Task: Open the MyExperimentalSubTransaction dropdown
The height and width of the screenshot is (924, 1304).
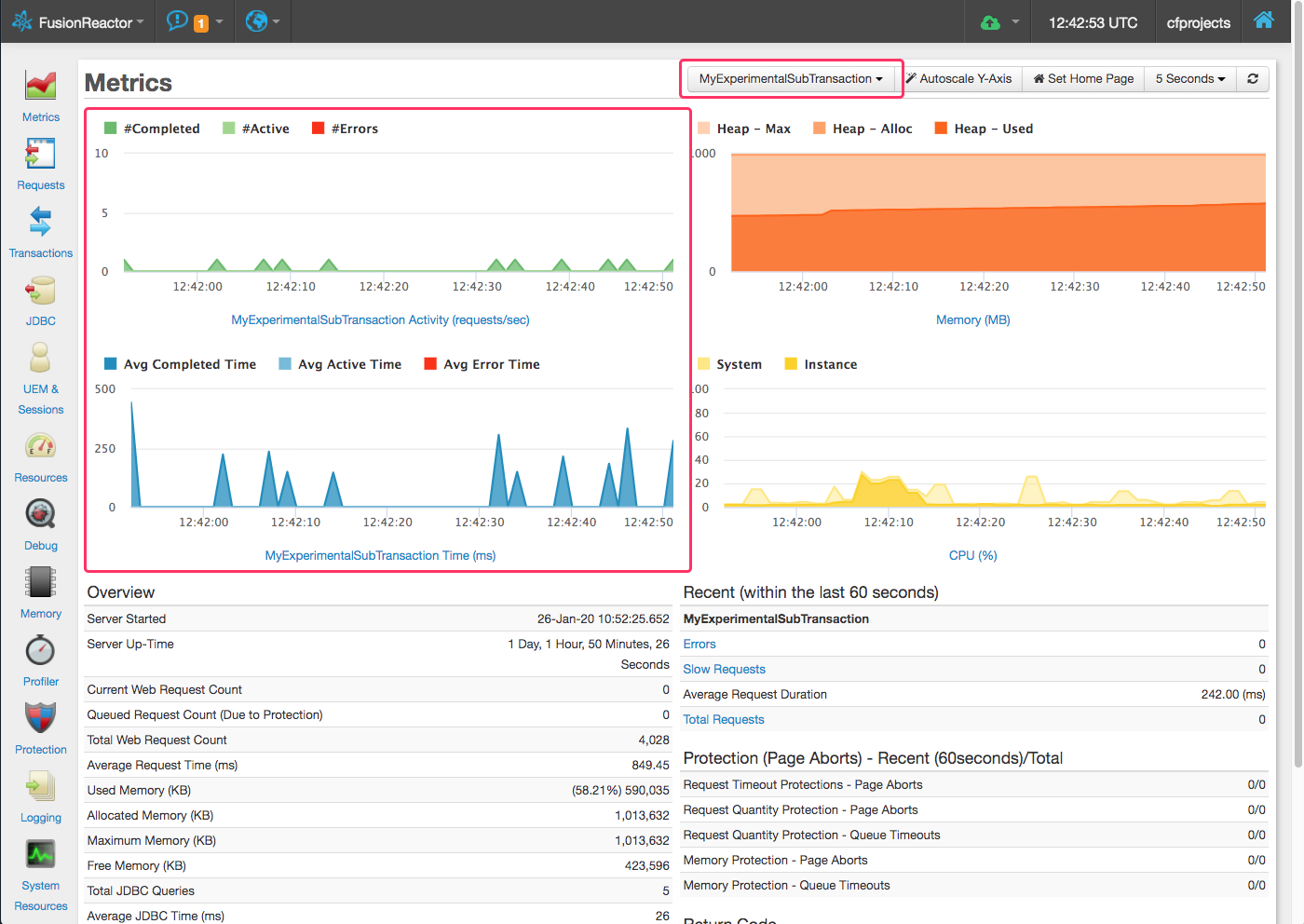Action: 790,79
